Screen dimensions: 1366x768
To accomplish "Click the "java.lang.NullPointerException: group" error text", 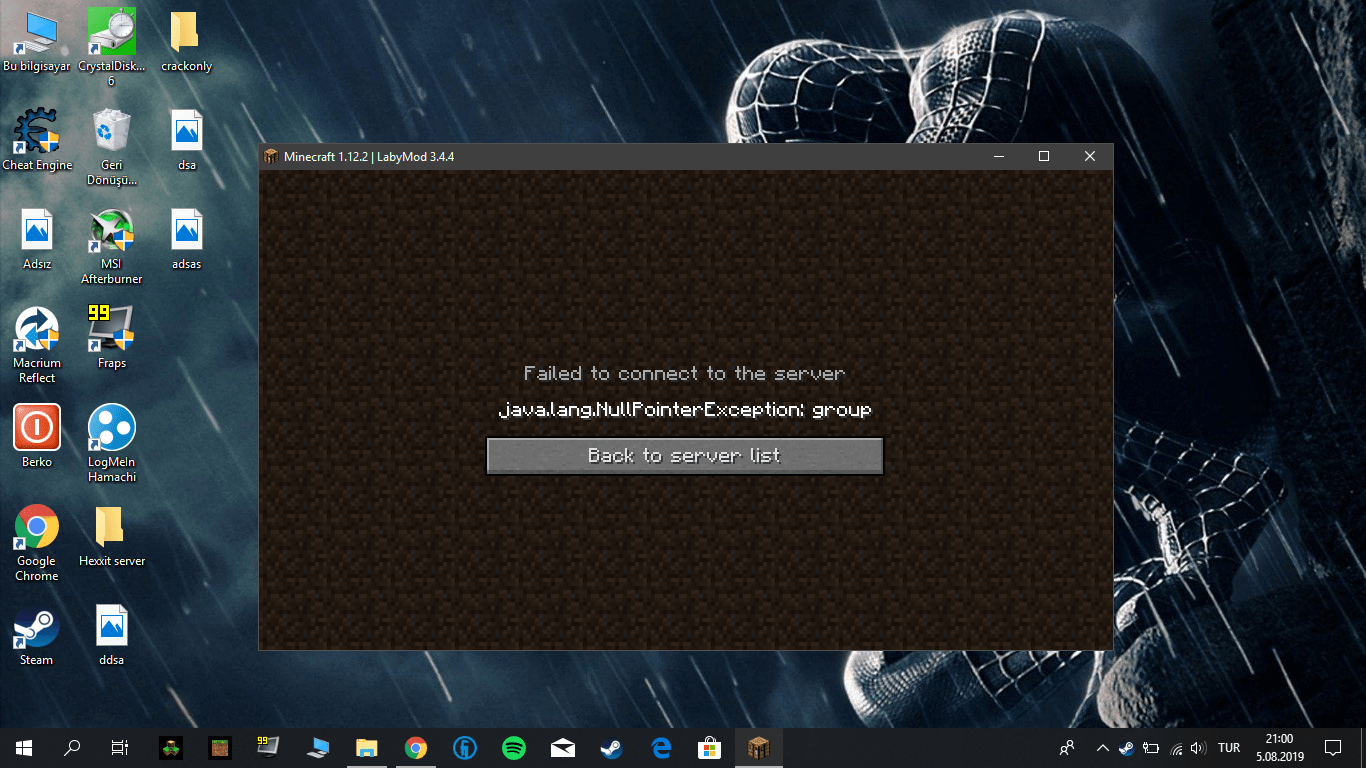I will pos(685,410).
